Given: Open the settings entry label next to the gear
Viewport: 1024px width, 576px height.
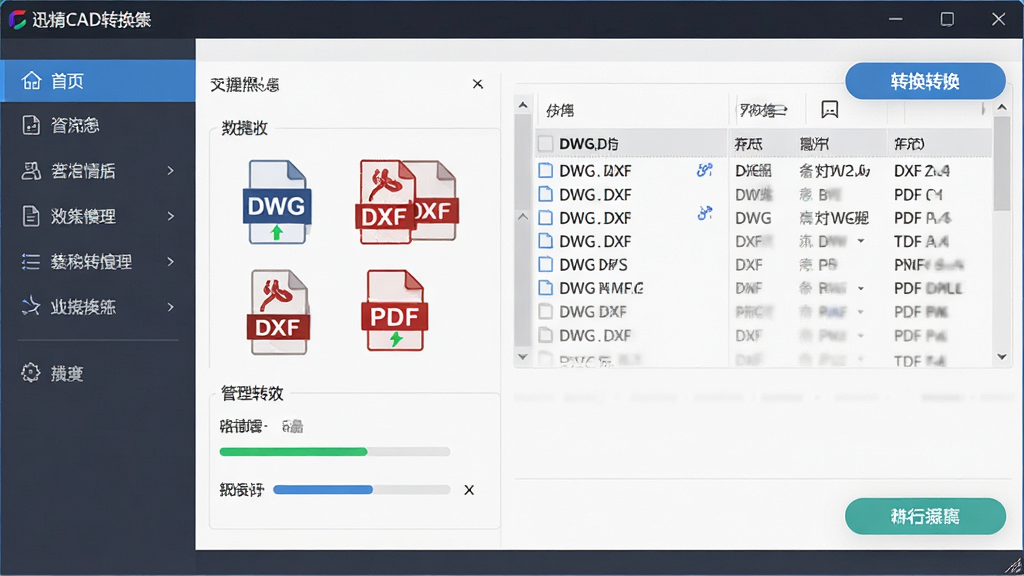Looking at the screenshot, I should click(x=67, y=374).
